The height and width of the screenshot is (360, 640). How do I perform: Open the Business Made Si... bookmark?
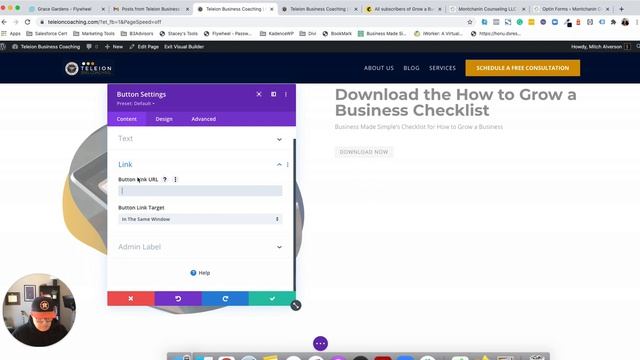382,33
